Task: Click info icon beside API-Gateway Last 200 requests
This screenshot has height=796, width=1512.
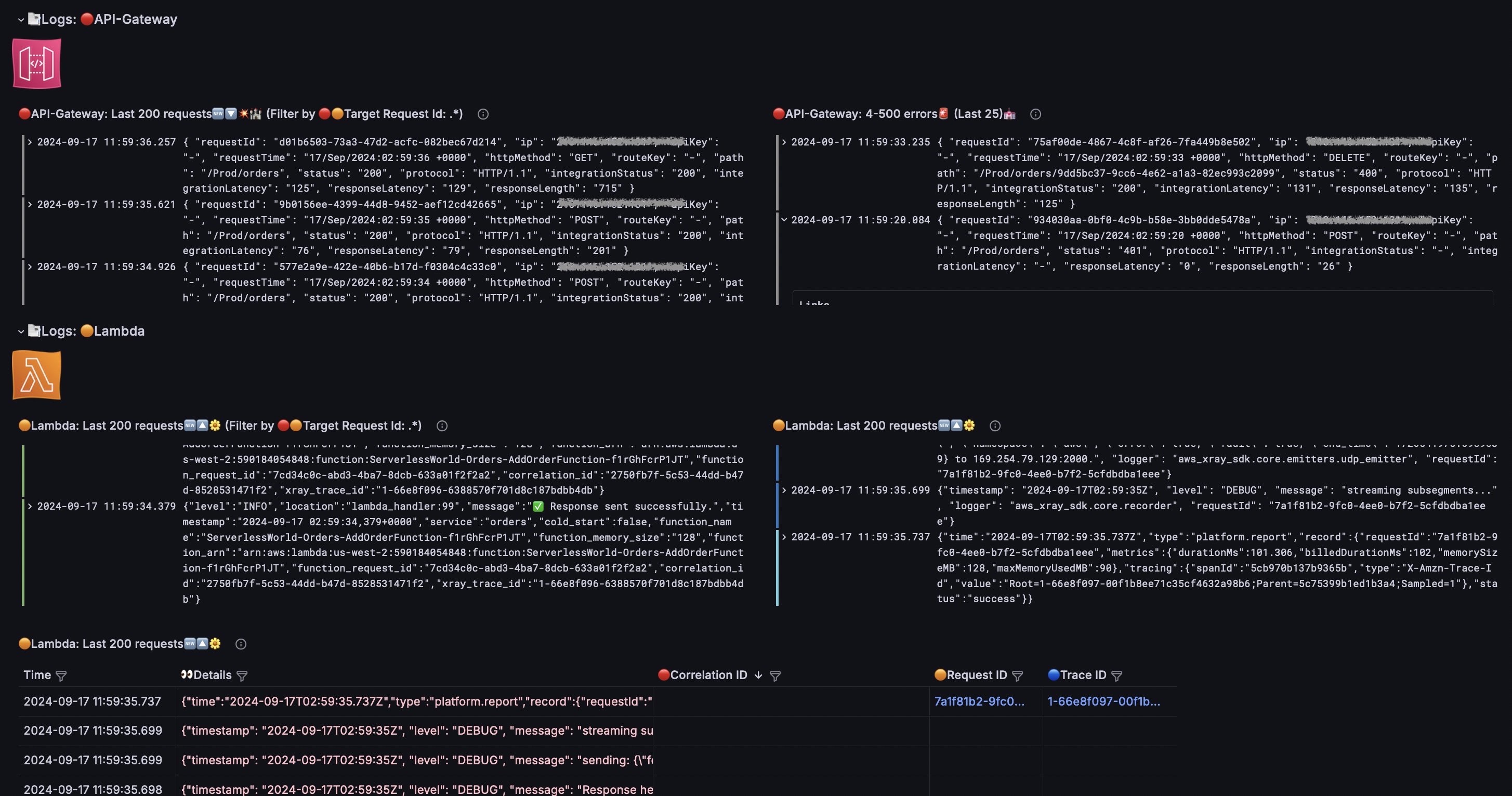Action: [x=483, y=114]
